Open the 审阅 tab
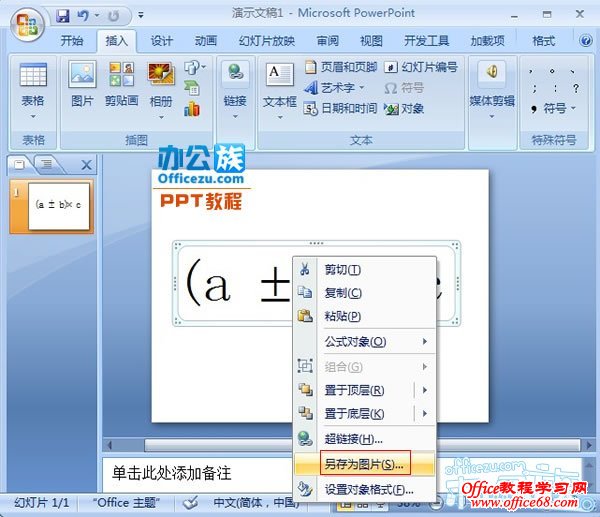Image resolution: width=600 pixels, height=517 pixels. pyautogui.click(x=328, y=40)
